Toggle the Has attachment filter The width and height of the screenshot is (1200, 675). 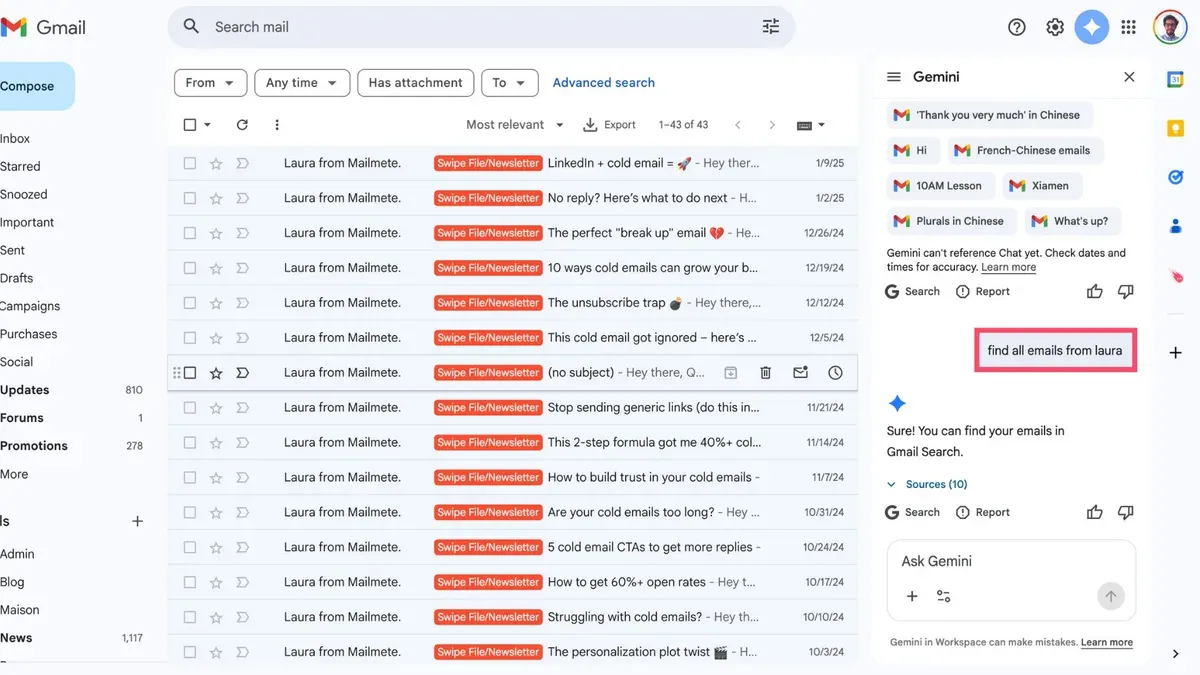click(x=415, y=83)
